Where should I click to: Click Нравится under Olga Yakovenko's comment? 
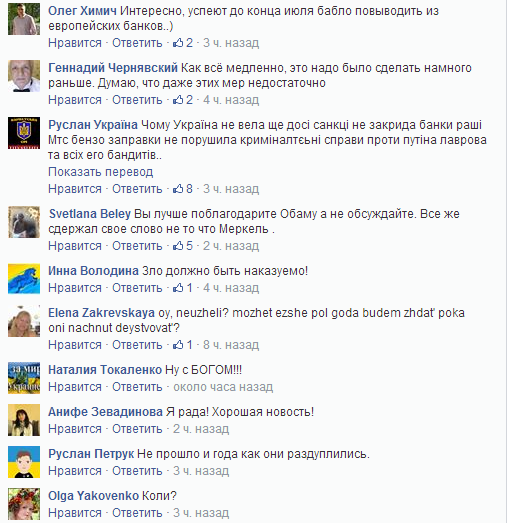pyautogui.click(x=75, y=513)
